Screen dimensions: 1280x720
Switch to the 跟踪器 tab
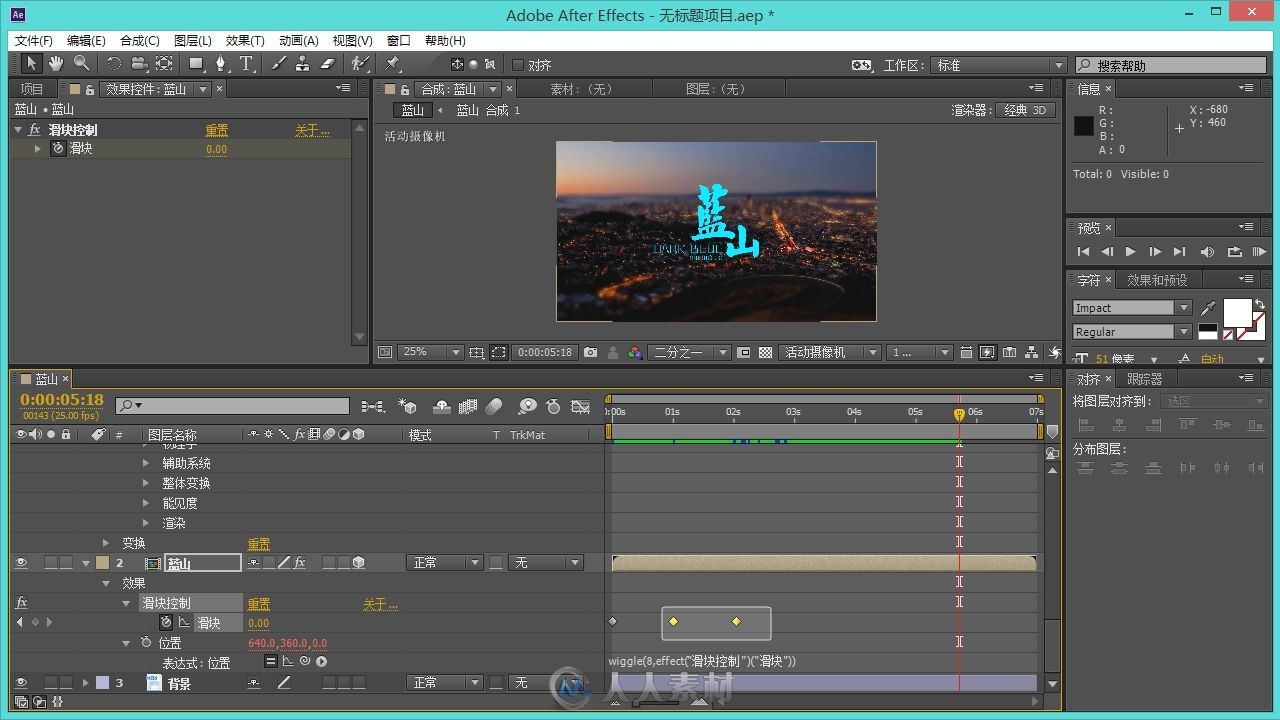1144,379
